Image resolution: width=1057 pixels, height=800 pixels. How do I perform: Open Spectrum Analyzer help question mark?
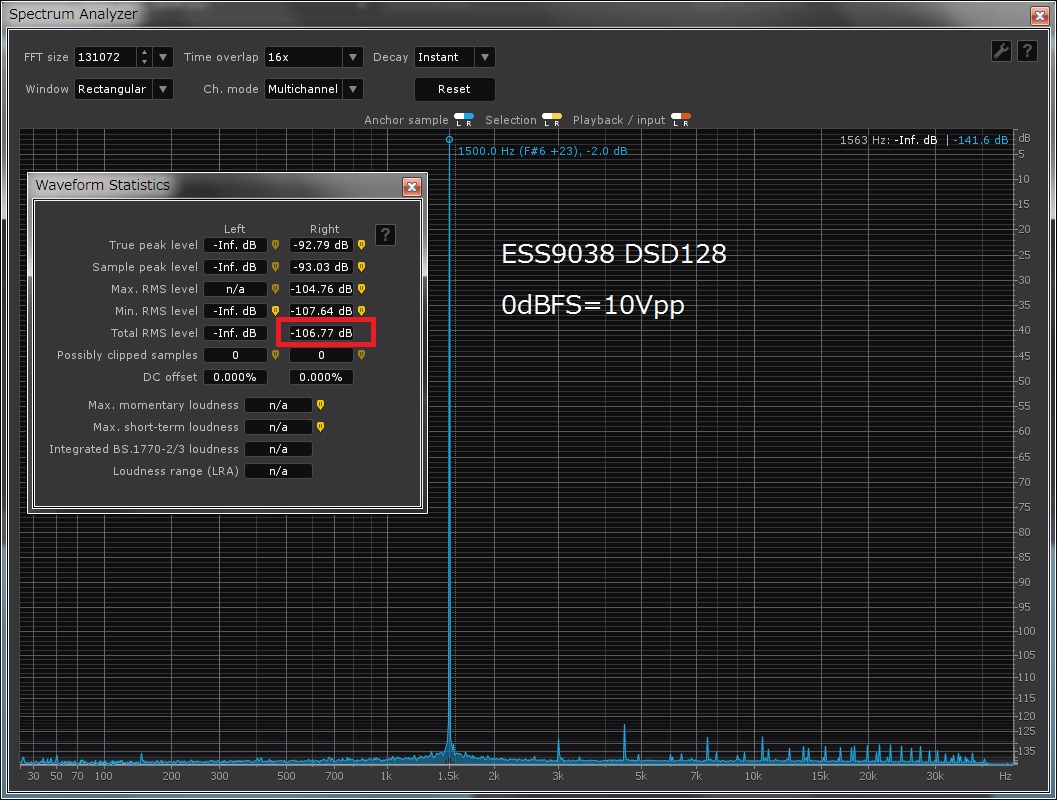click(x=1027, y=51)
